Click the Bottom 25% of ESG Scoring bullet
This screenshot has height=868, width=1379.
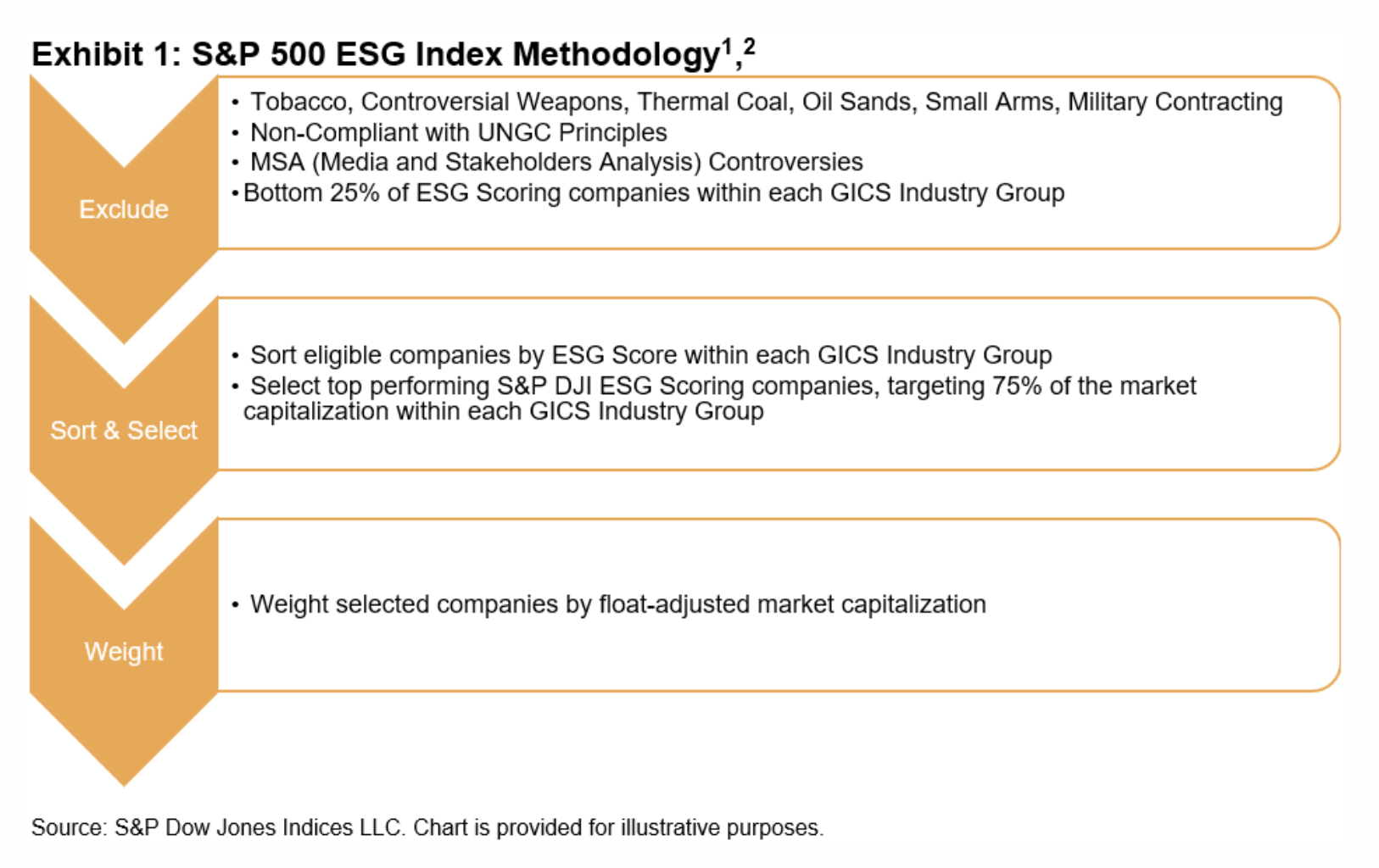click(653, 193)
